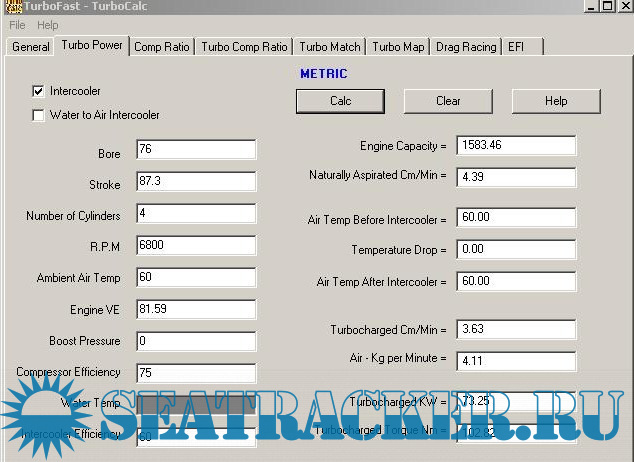Toggle the Water to Air Intercooler checkbox
Screen dimensions: 634x462
tap(39, 115)
